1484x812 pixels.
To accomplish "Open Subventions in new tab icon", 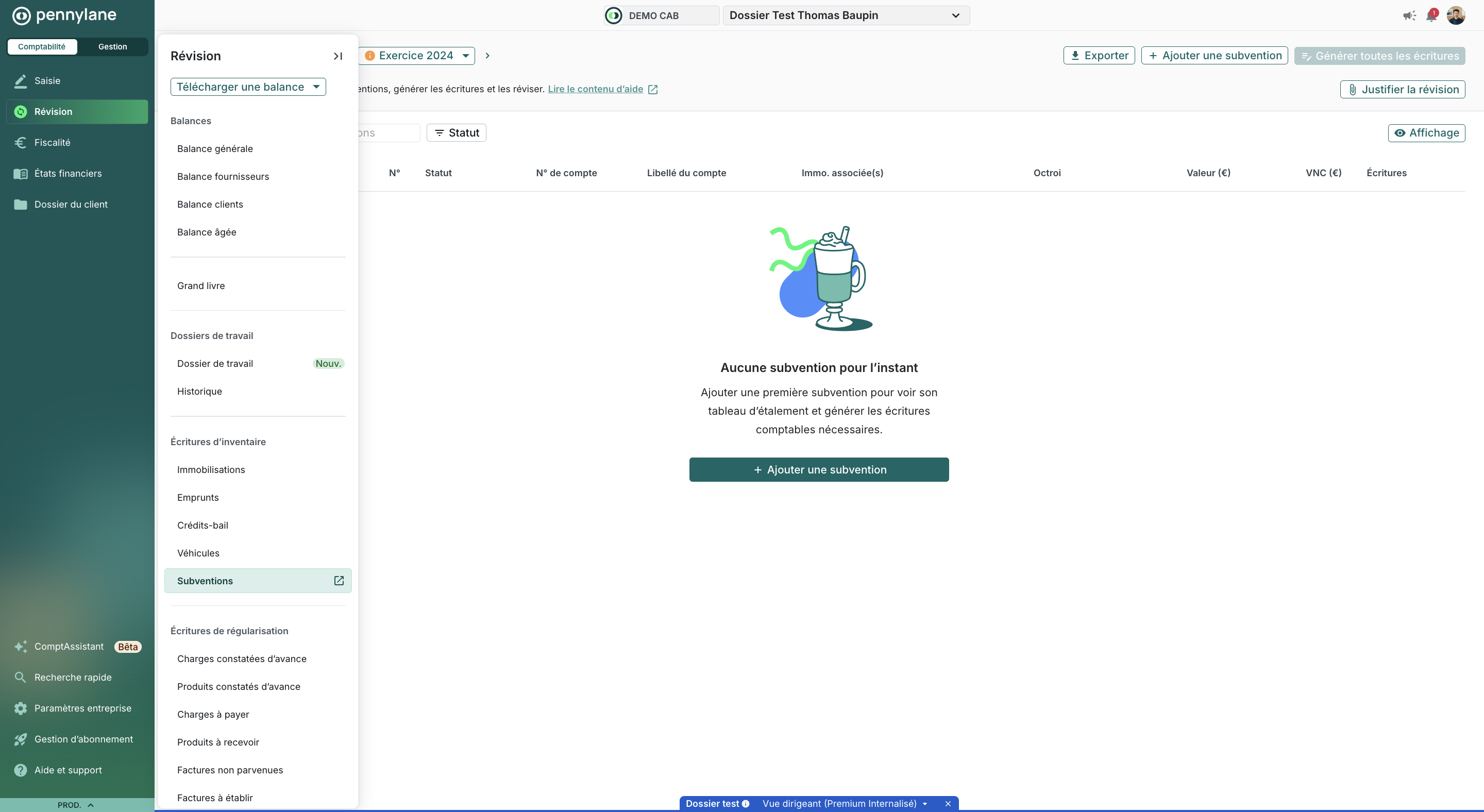I will 339,581.
